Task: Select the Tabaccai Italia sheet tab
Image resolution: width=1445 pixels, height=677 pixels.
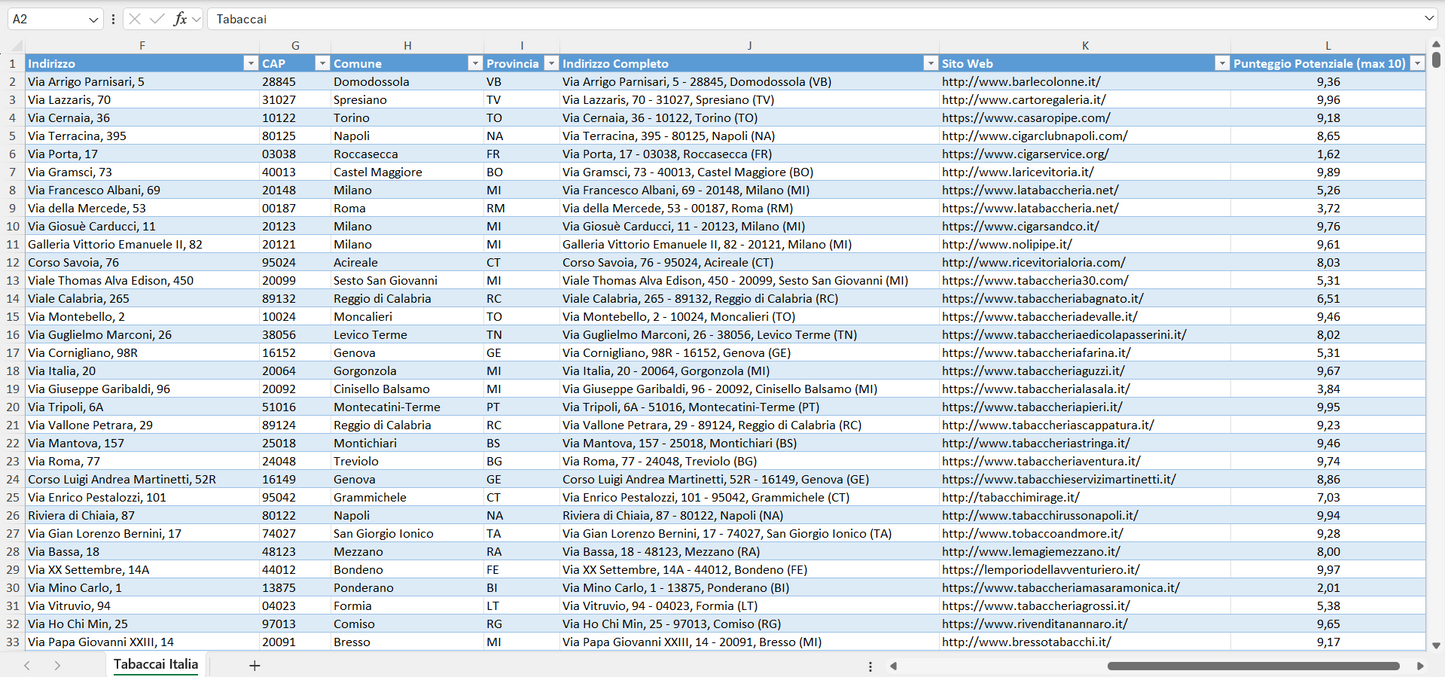Action: 155,663
